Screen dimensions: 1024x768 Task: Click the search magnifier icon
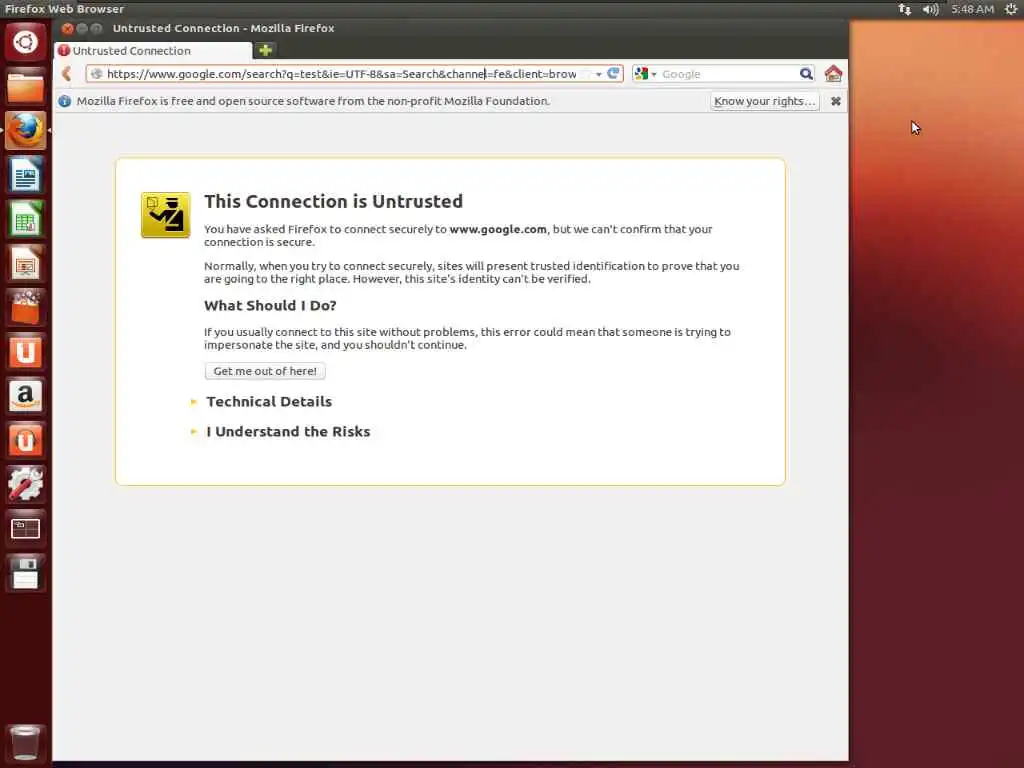pos(807,74)
